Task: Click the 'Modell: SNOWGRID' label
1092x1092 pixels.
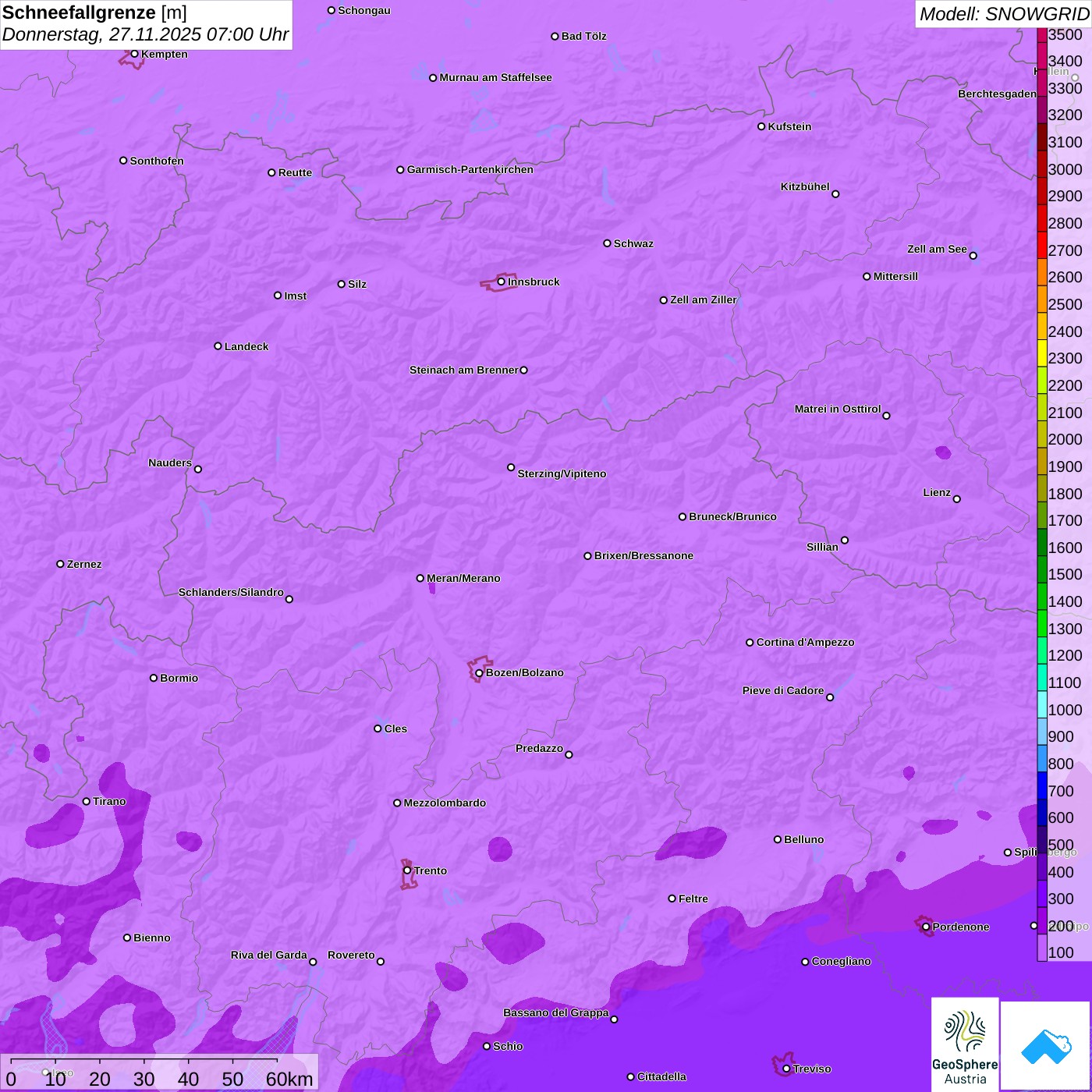Action: (1004, 14)
